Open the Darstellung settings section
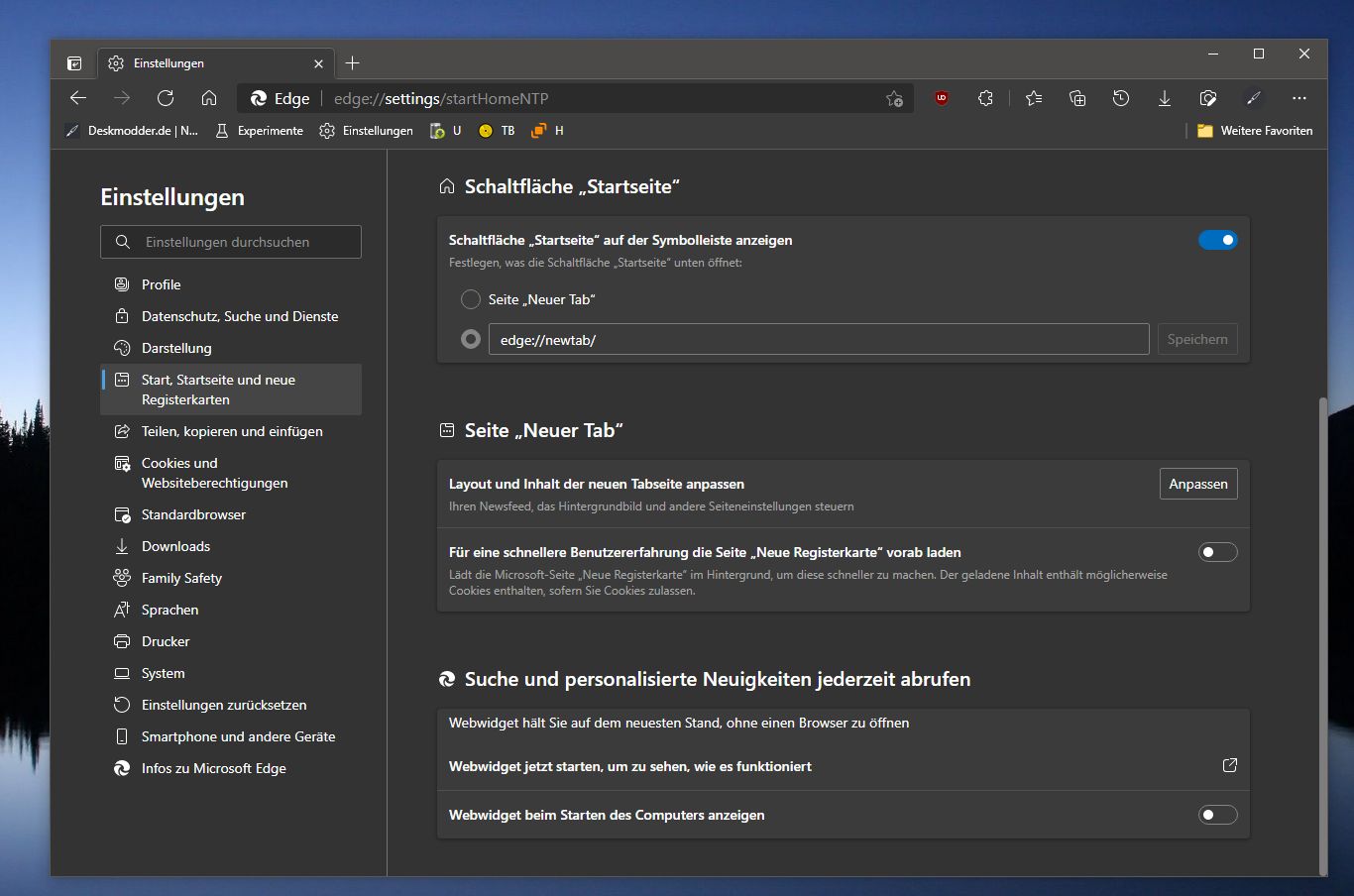Screen dimensions: 1354x896 click(x=231, y=348)
